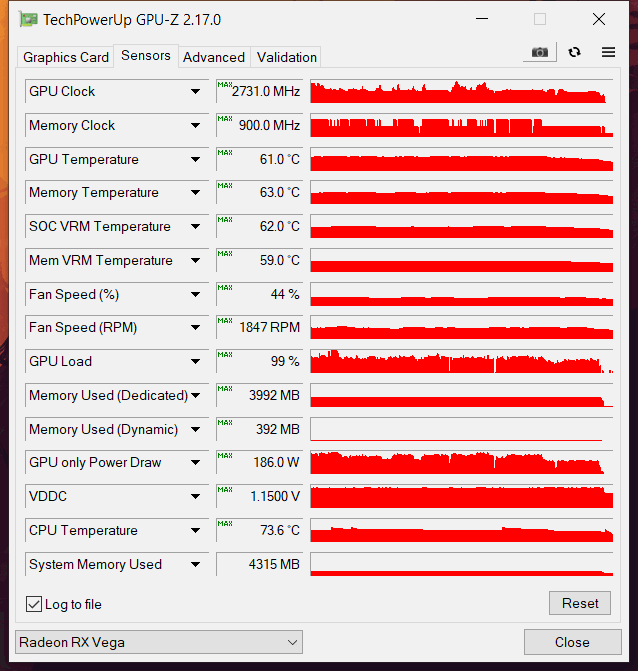The image size is (638, 671).
Task: Expand GPU Load sensor dropdown
Action: pos(195,361)
